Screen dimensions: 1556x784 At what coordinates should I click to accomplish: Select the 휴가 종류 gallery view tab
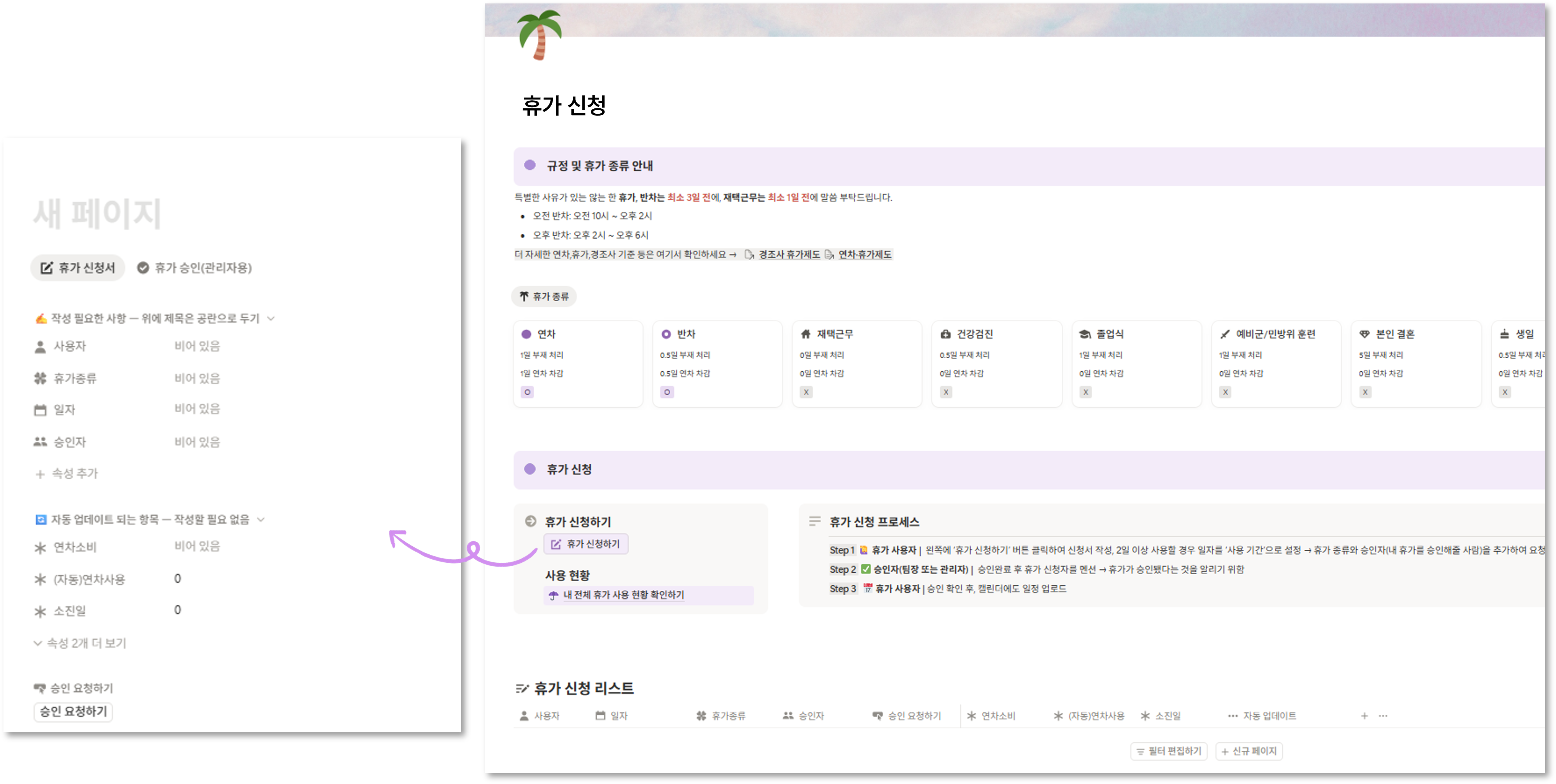[x=544, y=297]
